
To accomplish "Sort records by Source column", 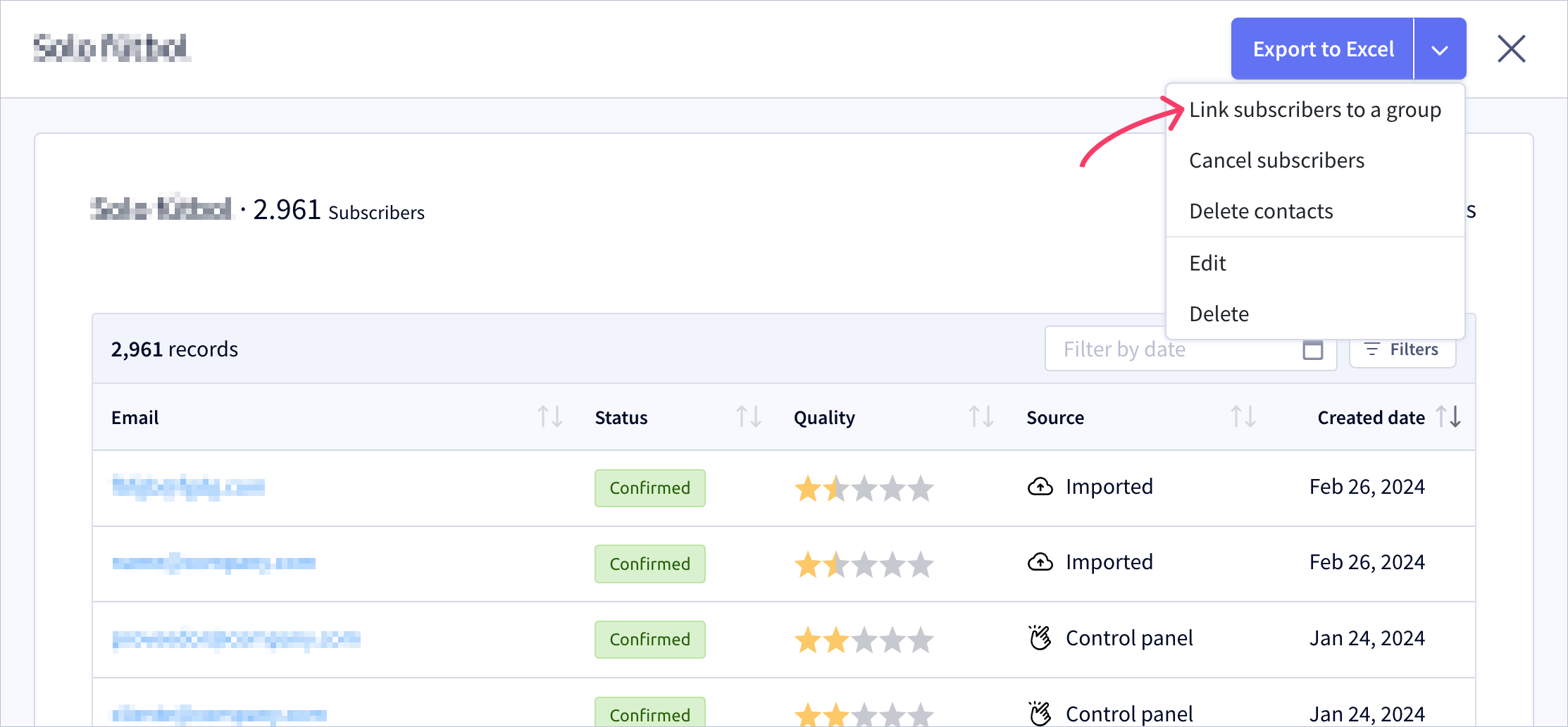I will [x=1243, y=417].
